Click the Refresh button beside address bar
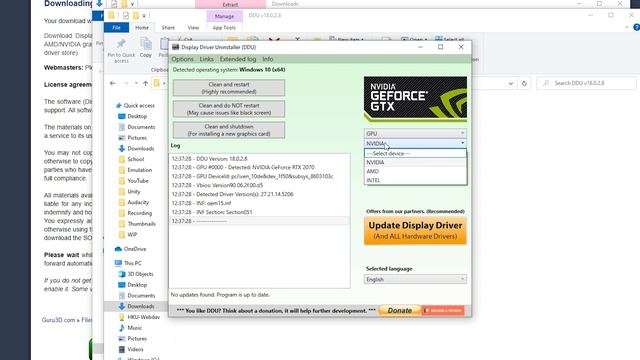 pyautogui.click(x=524, y=83)
